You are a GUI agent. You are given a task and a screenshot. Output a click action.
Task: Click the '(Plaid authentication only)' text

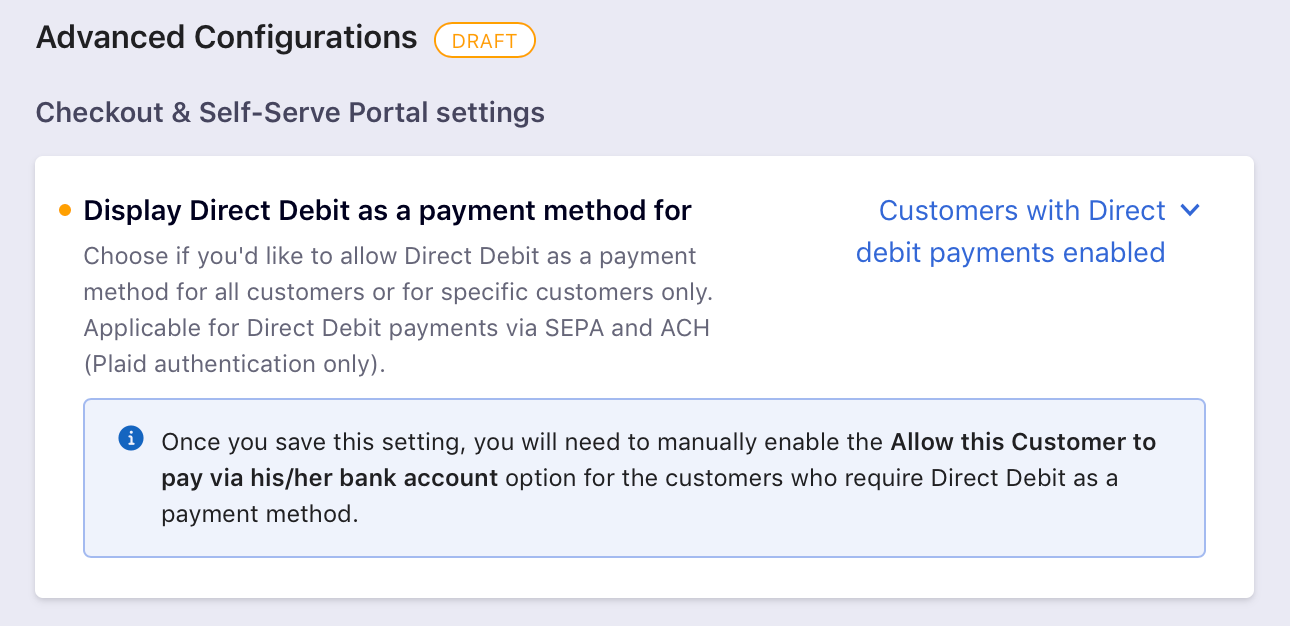coord(235,364)
